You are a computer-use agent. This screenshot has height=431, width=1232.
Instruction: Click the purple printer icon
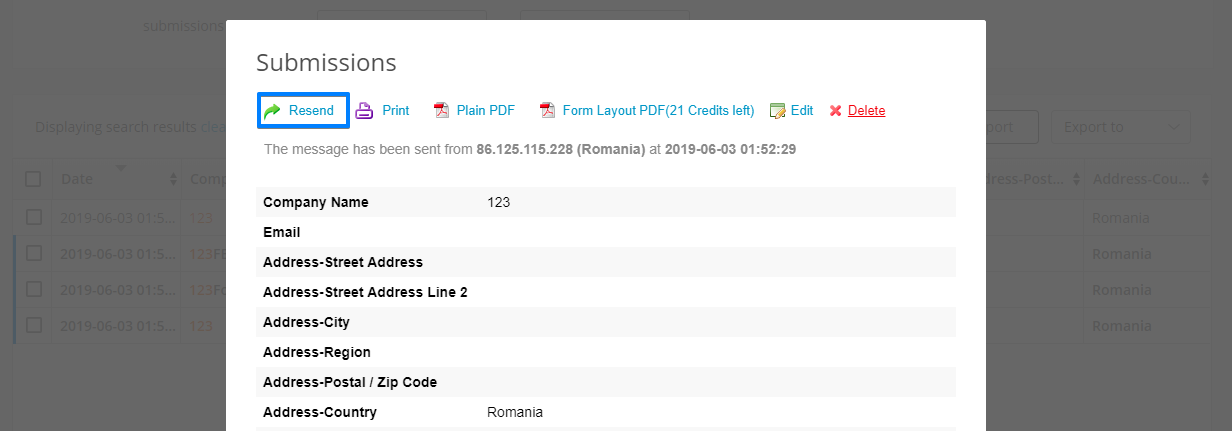click(x=364, y=111)
